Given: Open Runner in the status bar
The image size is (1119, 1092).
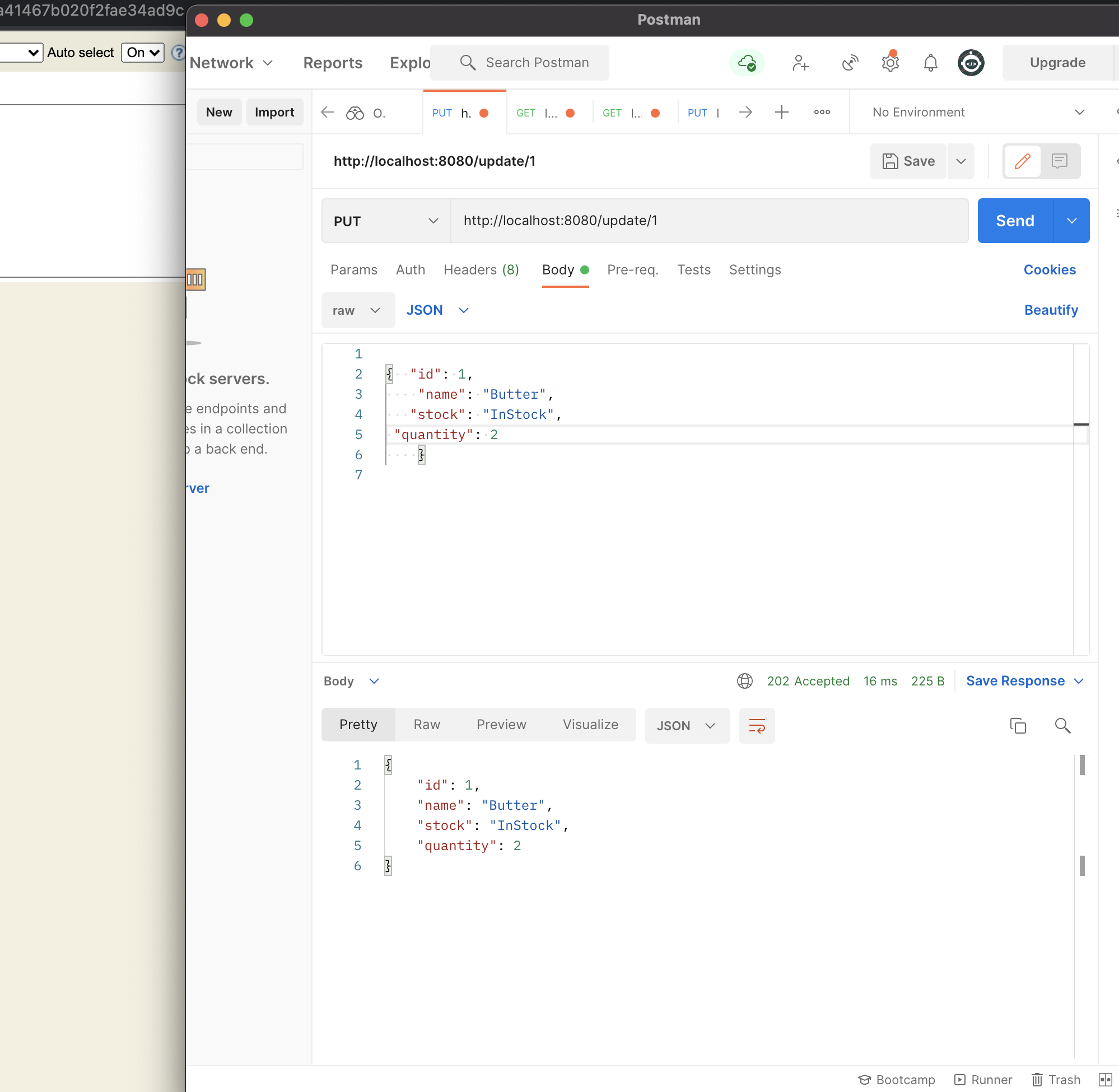Looking at the screenshot, I should (983, 1079).
